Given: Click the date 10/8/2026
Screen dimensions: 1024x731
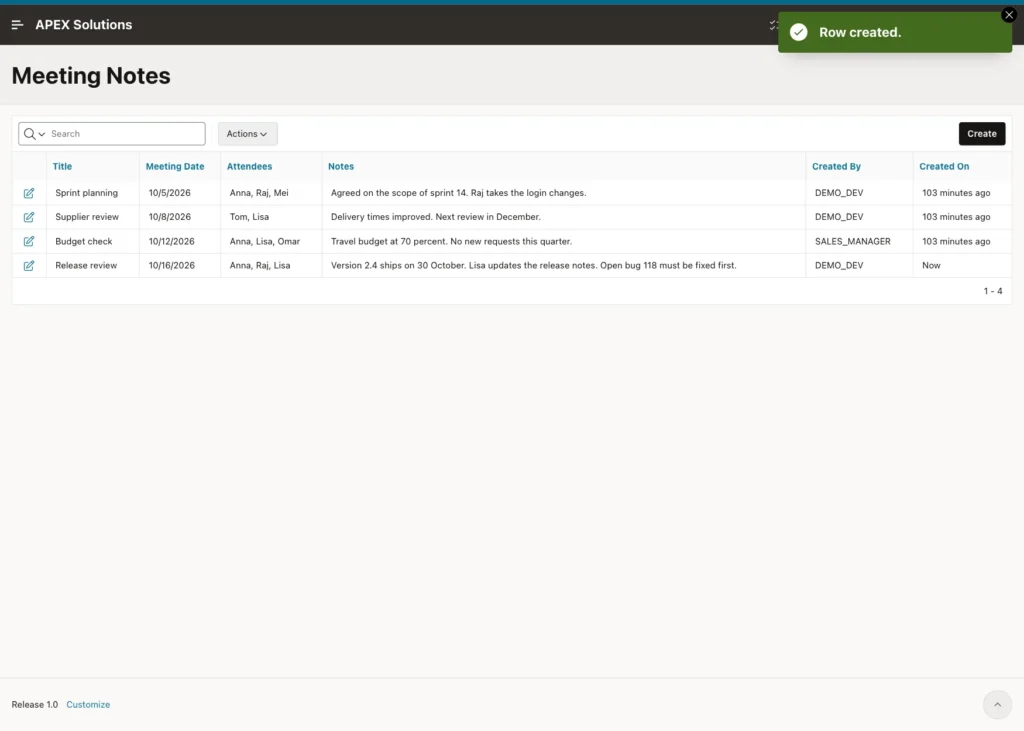Looking at the screenshot, I should click(170, 217).
